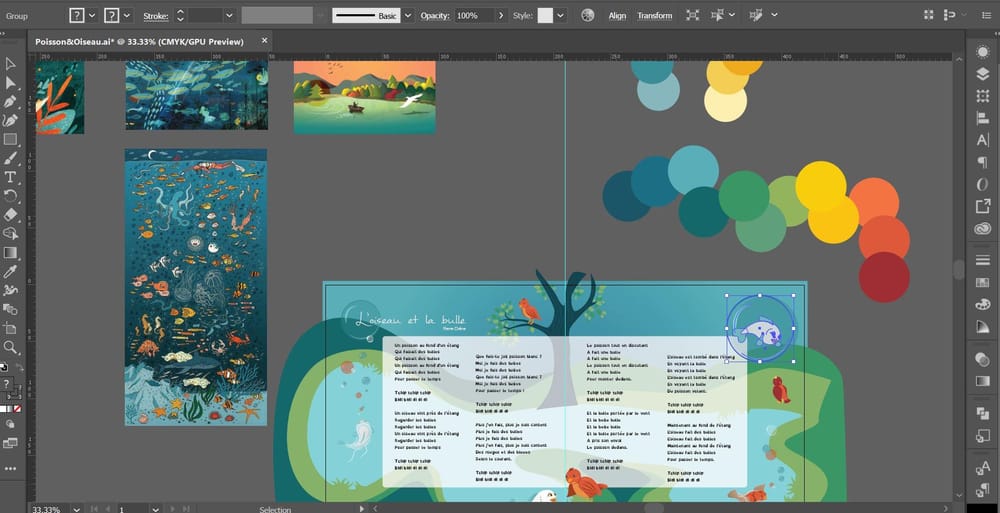Select the Rotate tool
Screen dimensions: 1000x513
tap(10, 196)
